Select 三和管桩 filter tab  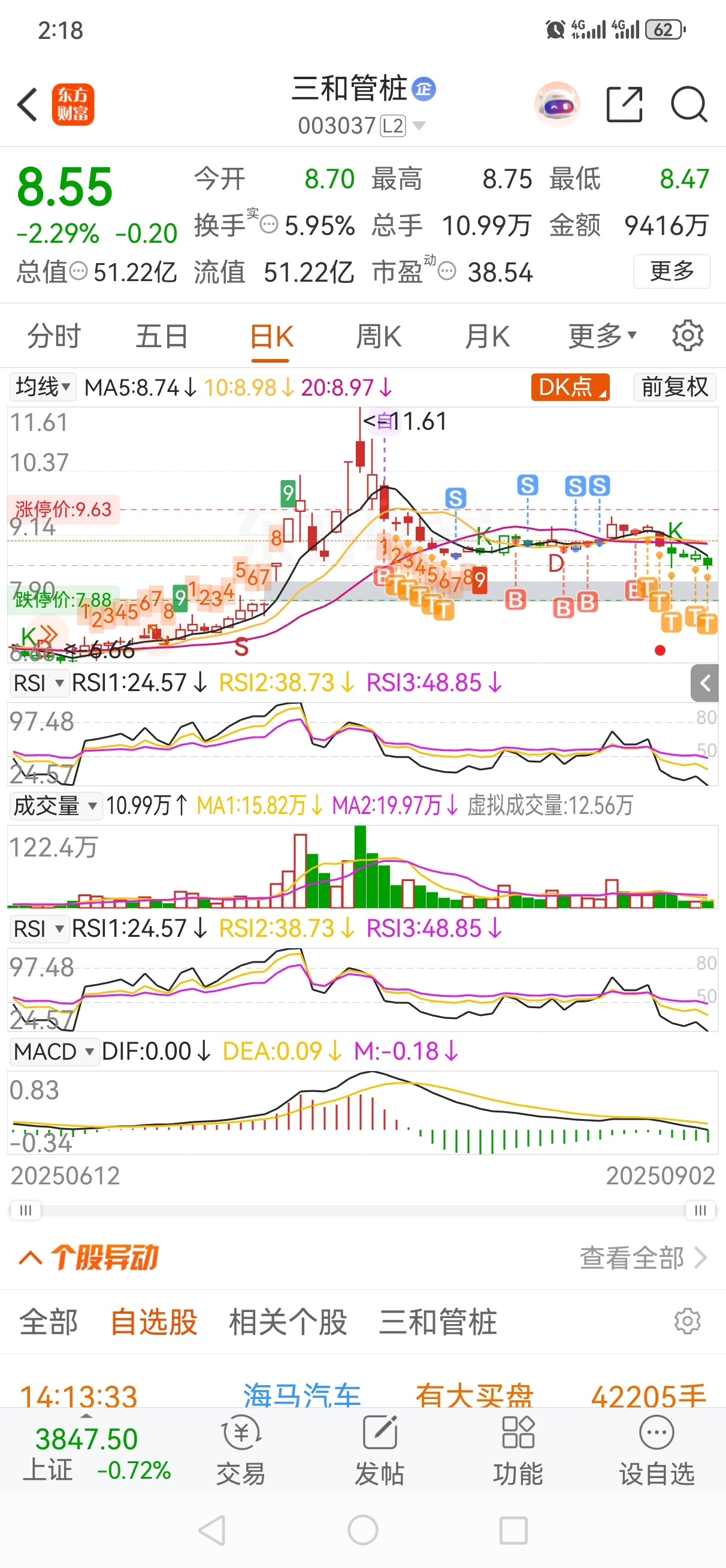438,1322
